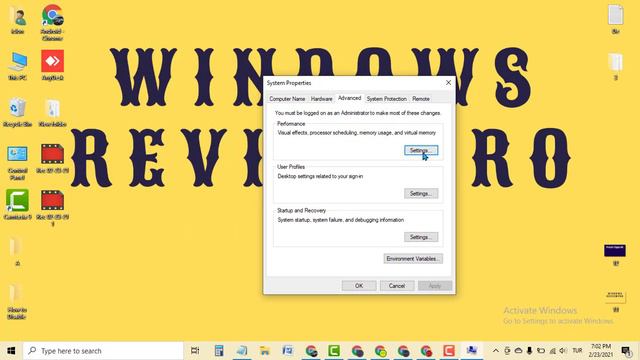
Task: Open the System Protection tab
Action: point(387,99)
